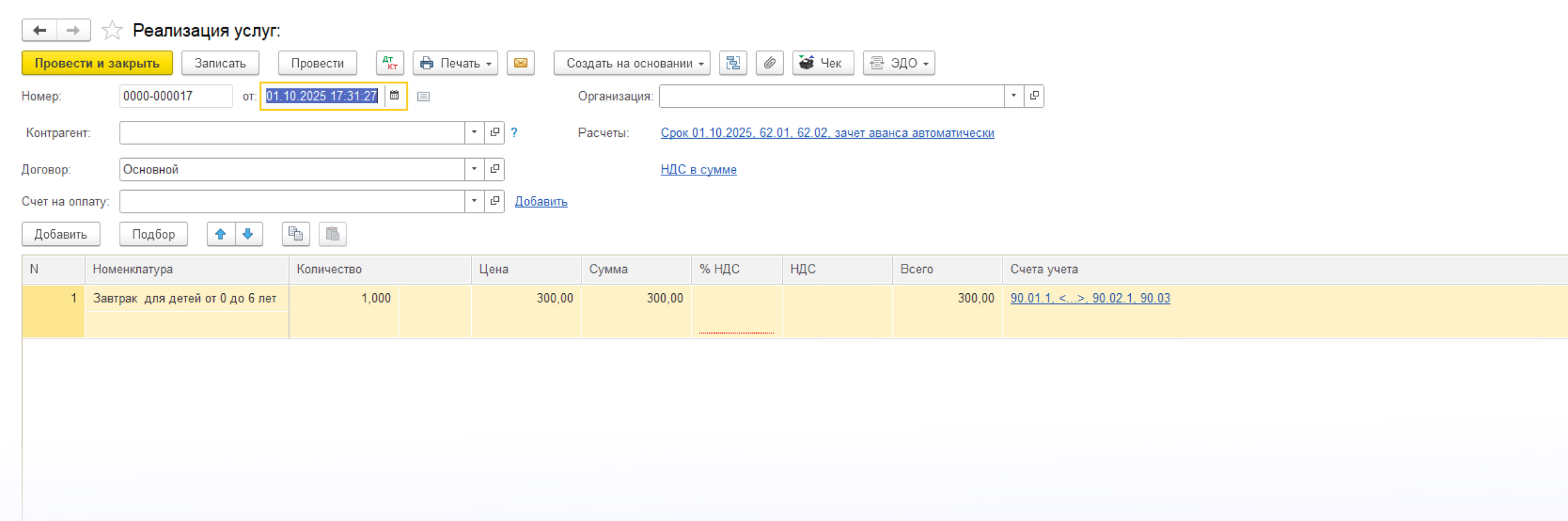Click Провести и закрыть button

point(97,63)
